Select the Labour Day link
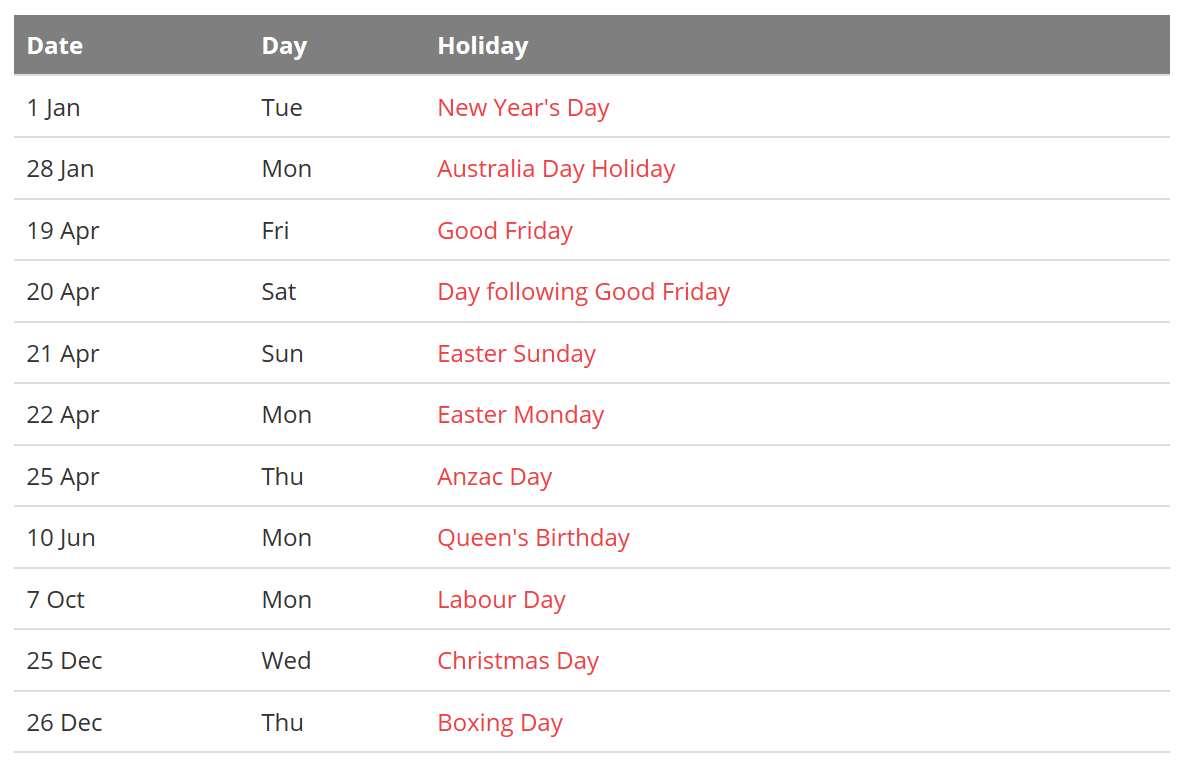The width and height of the screenshot is (1181, 767). pos(501,600)
